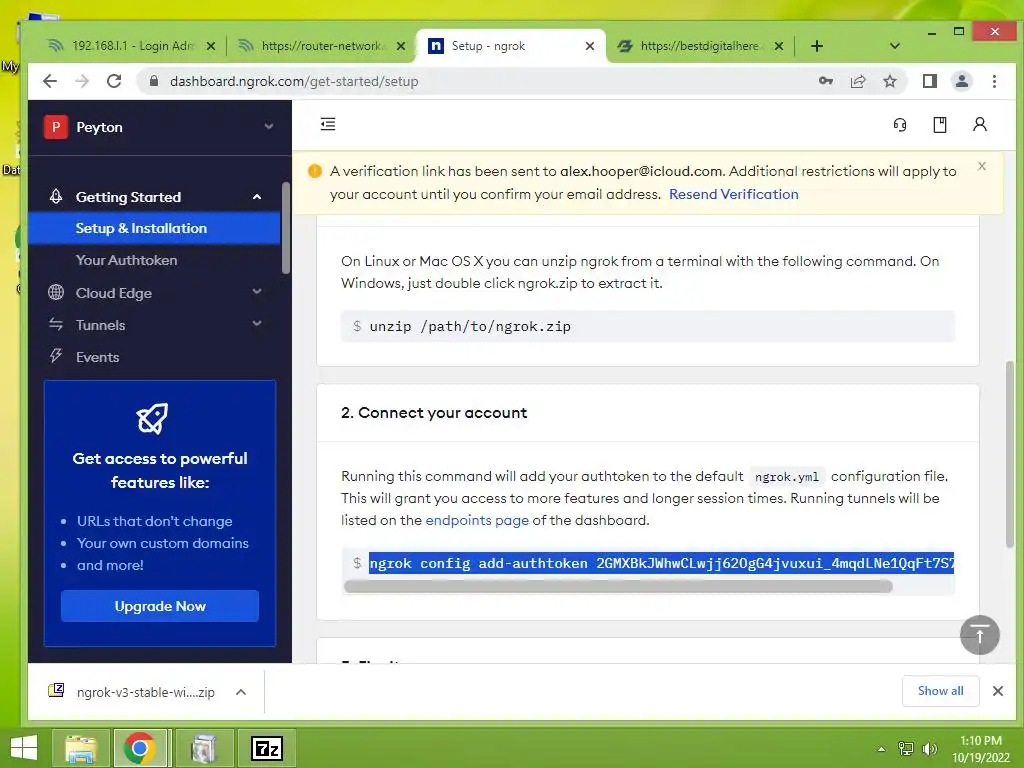Image resolution: width=1024 pixels, height=768 pixels.
Task: Open the new tab plus button
Action: pos(816,46)
